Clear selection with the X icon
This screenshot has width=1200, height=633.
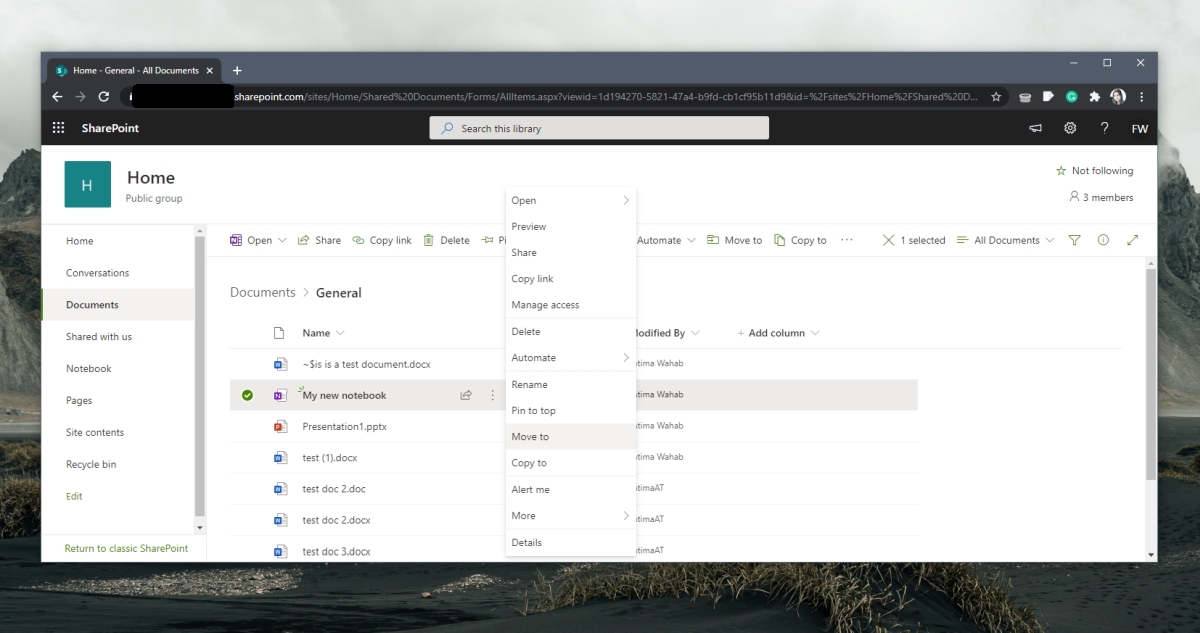(888, 240)
